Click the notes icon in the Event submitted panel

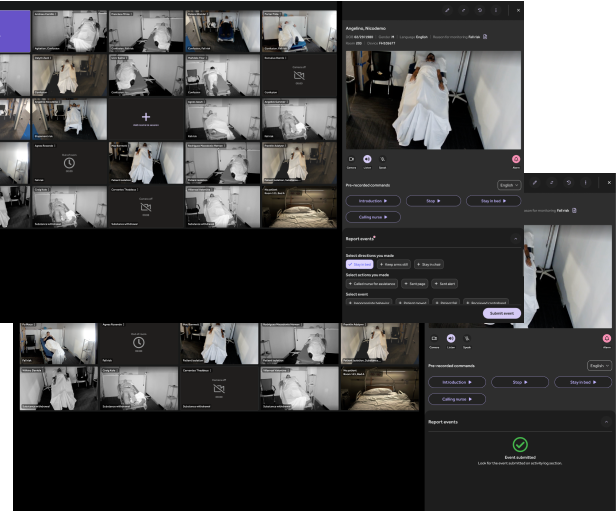[x=574, y=211]
